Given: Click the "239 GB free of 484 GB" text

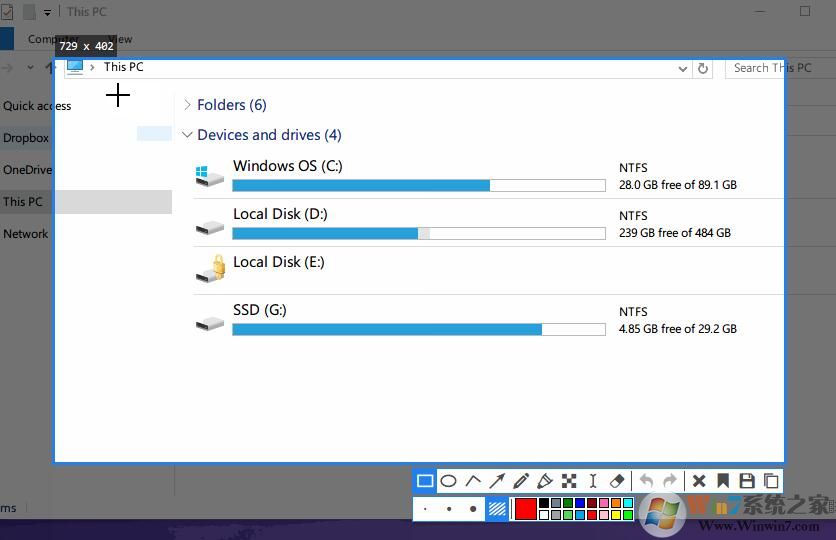Looking at the screenshot, I should (675, 233).
